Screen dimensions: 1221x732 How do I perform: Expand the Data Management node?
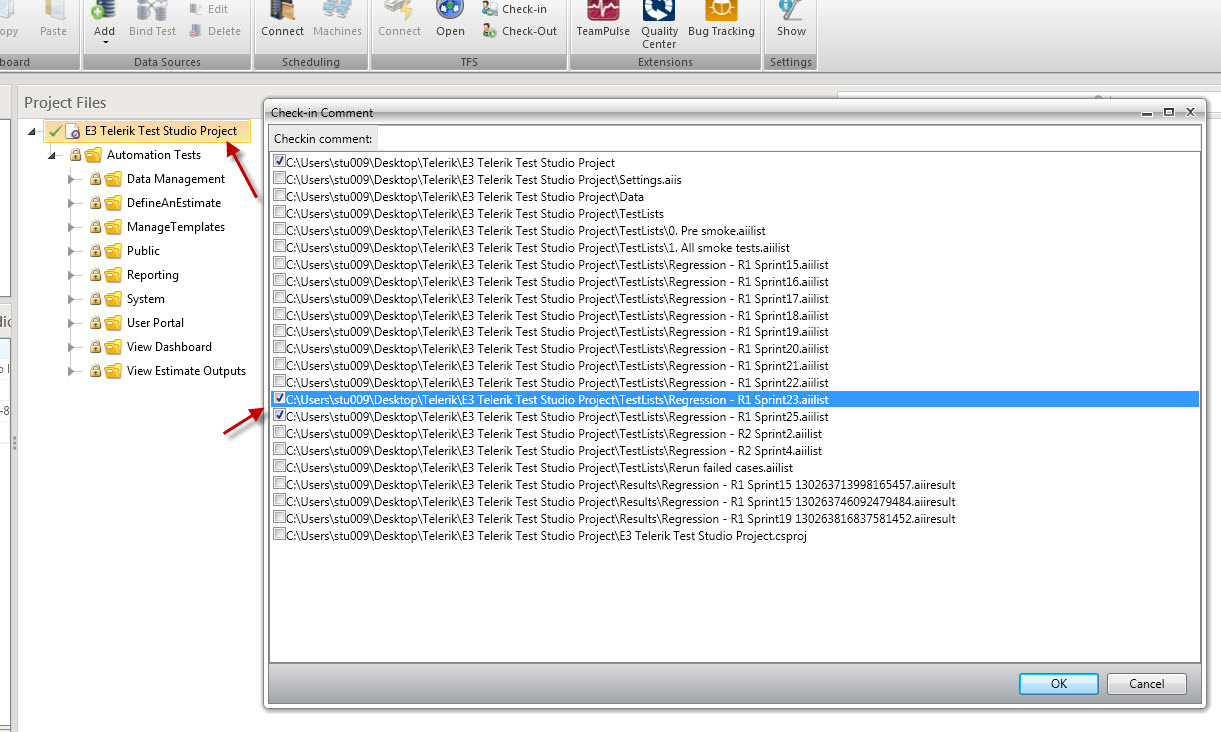coord(73,179)
